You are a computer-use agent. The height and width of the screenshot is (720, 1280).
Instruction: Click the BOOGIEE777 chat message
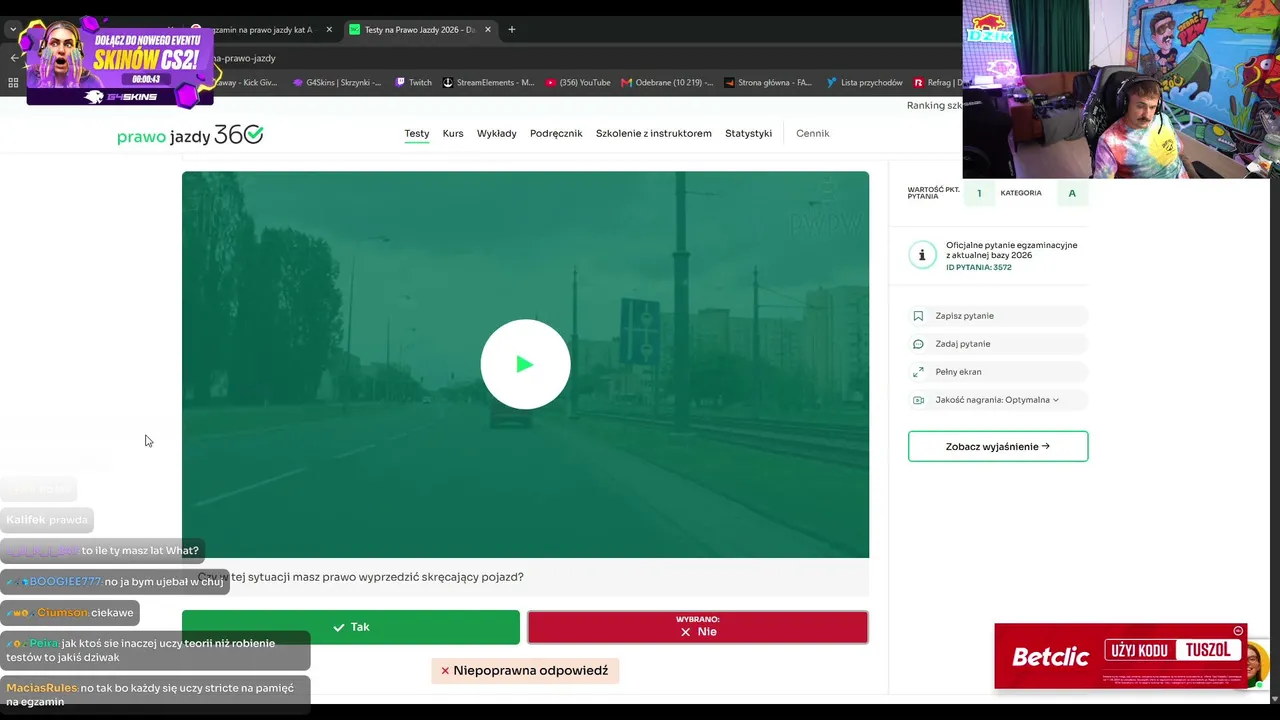115,581
